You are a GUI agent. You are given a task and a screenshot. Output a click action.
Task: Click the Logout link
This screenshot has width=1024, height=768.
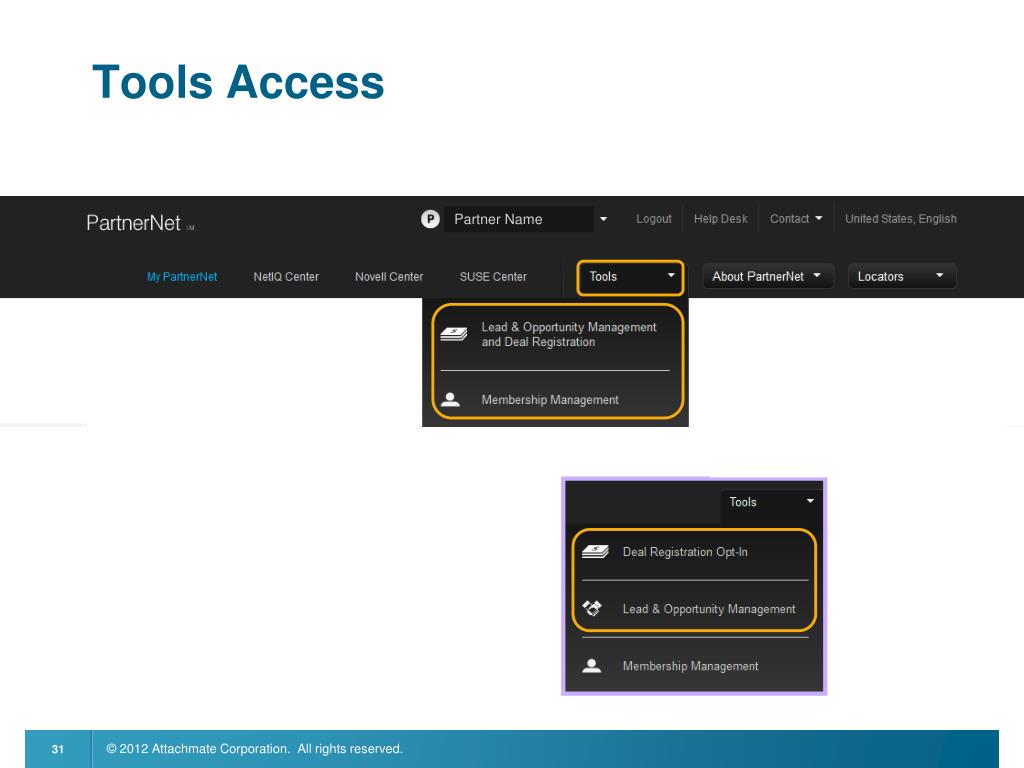point(654,219)
